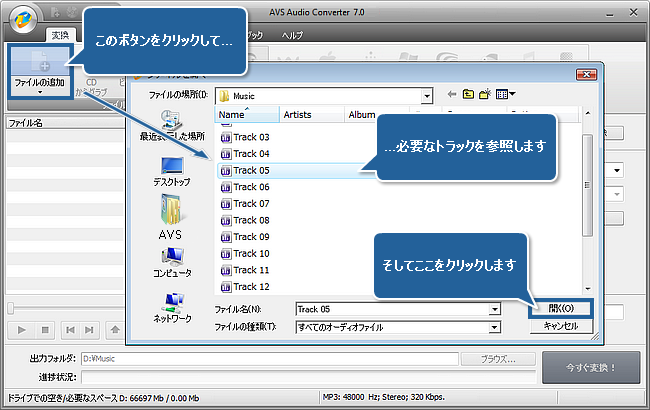650x410 pixels.
Task: Select the Track 07 file
Action: 245,204
